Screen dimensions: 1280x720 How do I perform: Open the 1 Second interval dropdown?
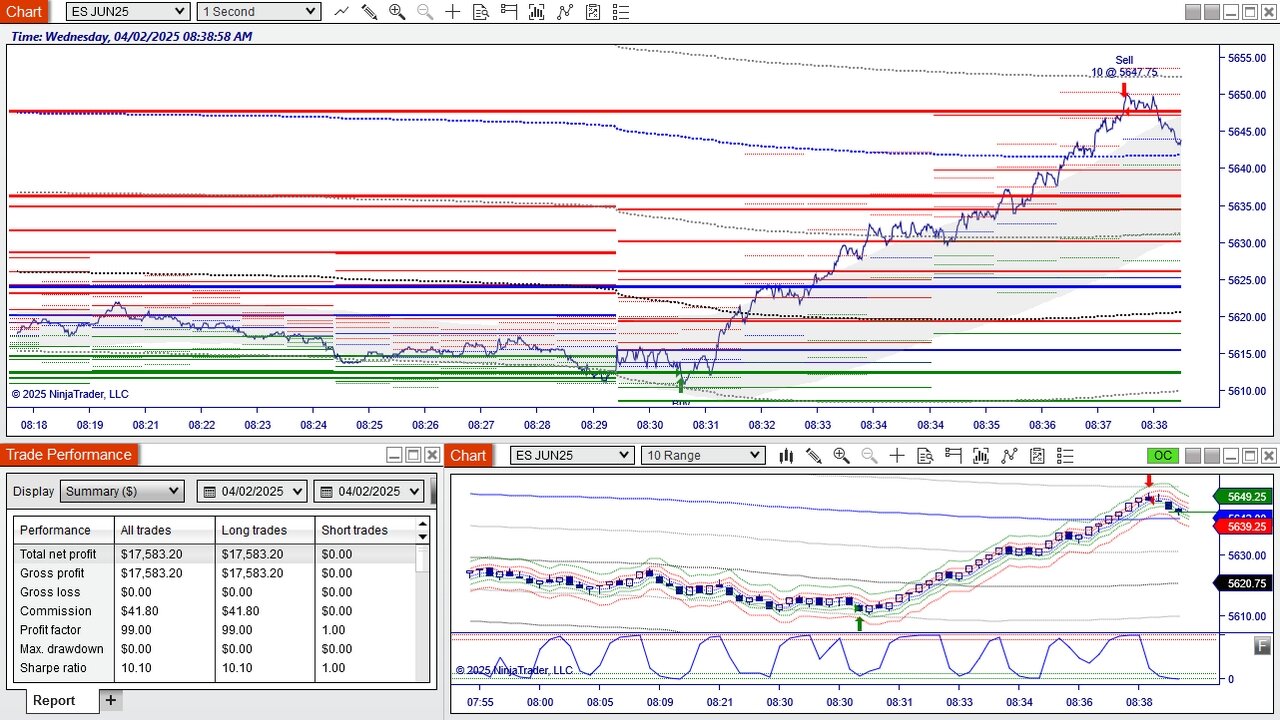tap(258, 12)
